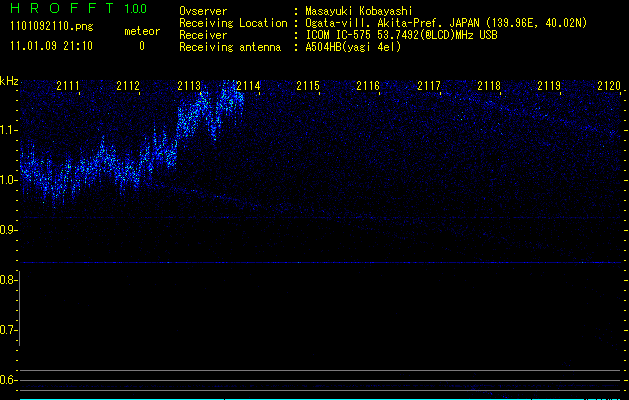This screenshot has width=629, height=400.
Task: Click the kHz axis unit label
Action: (x=9, y=81)
